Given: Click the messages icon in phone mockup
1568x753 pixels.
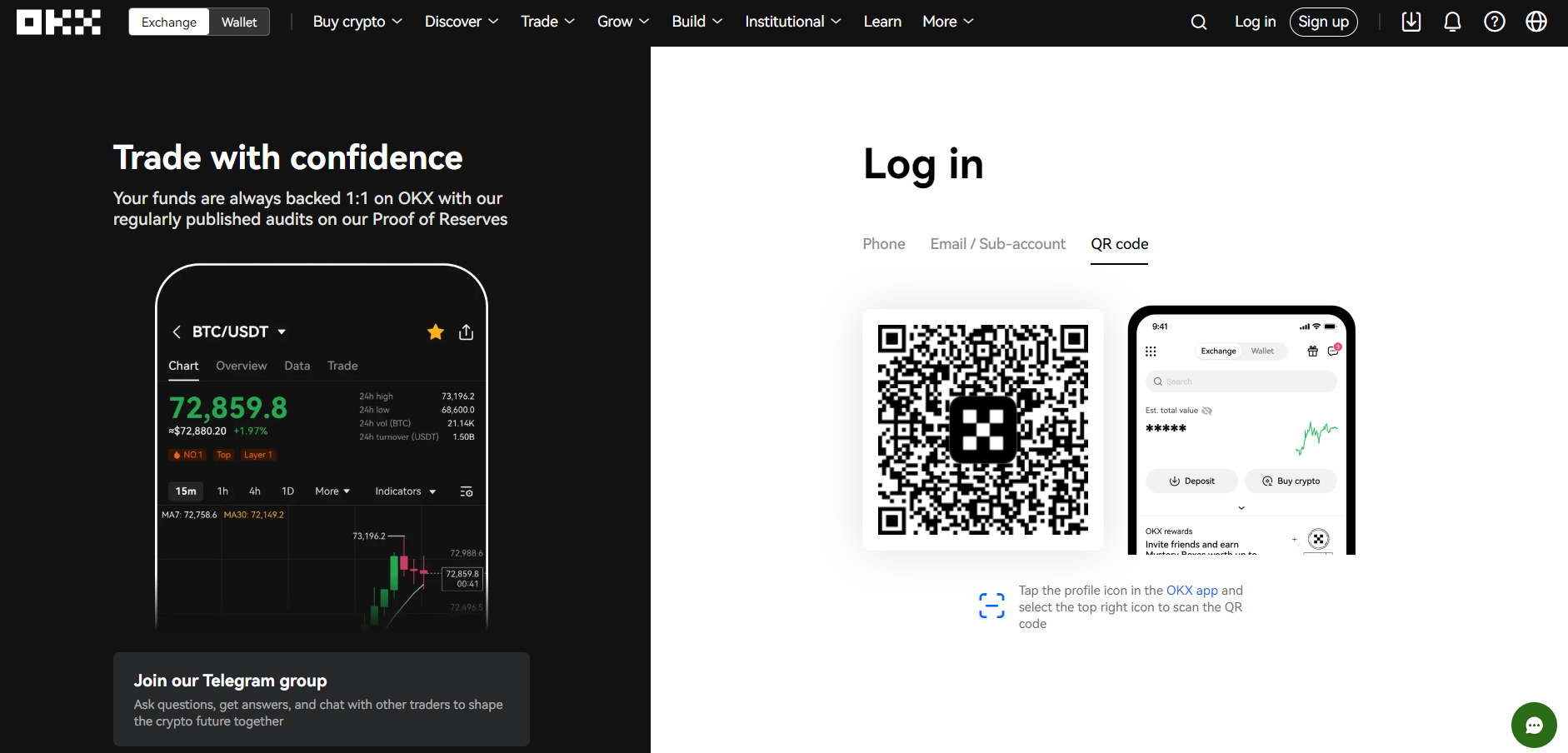Looking at the screenshot, I should pos(1334,351).
